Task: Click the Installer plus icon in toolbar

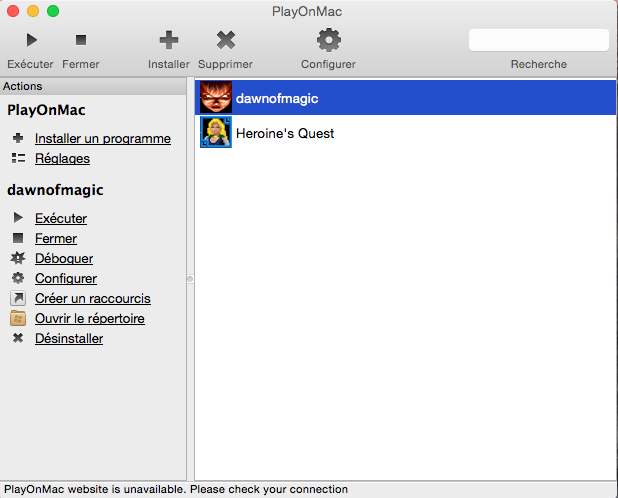Action: point(169,40)
